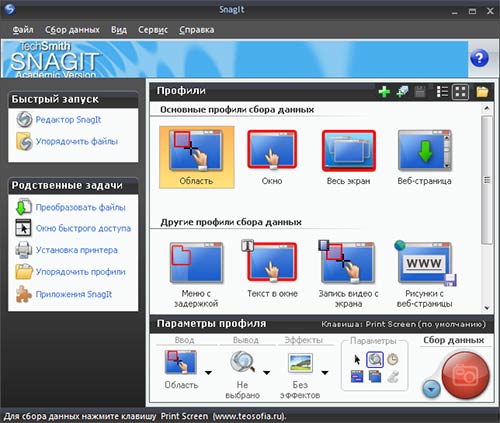
Task: Select the Веб-страница capture profile
Action: pyautogui.click(x=424, y=157)
